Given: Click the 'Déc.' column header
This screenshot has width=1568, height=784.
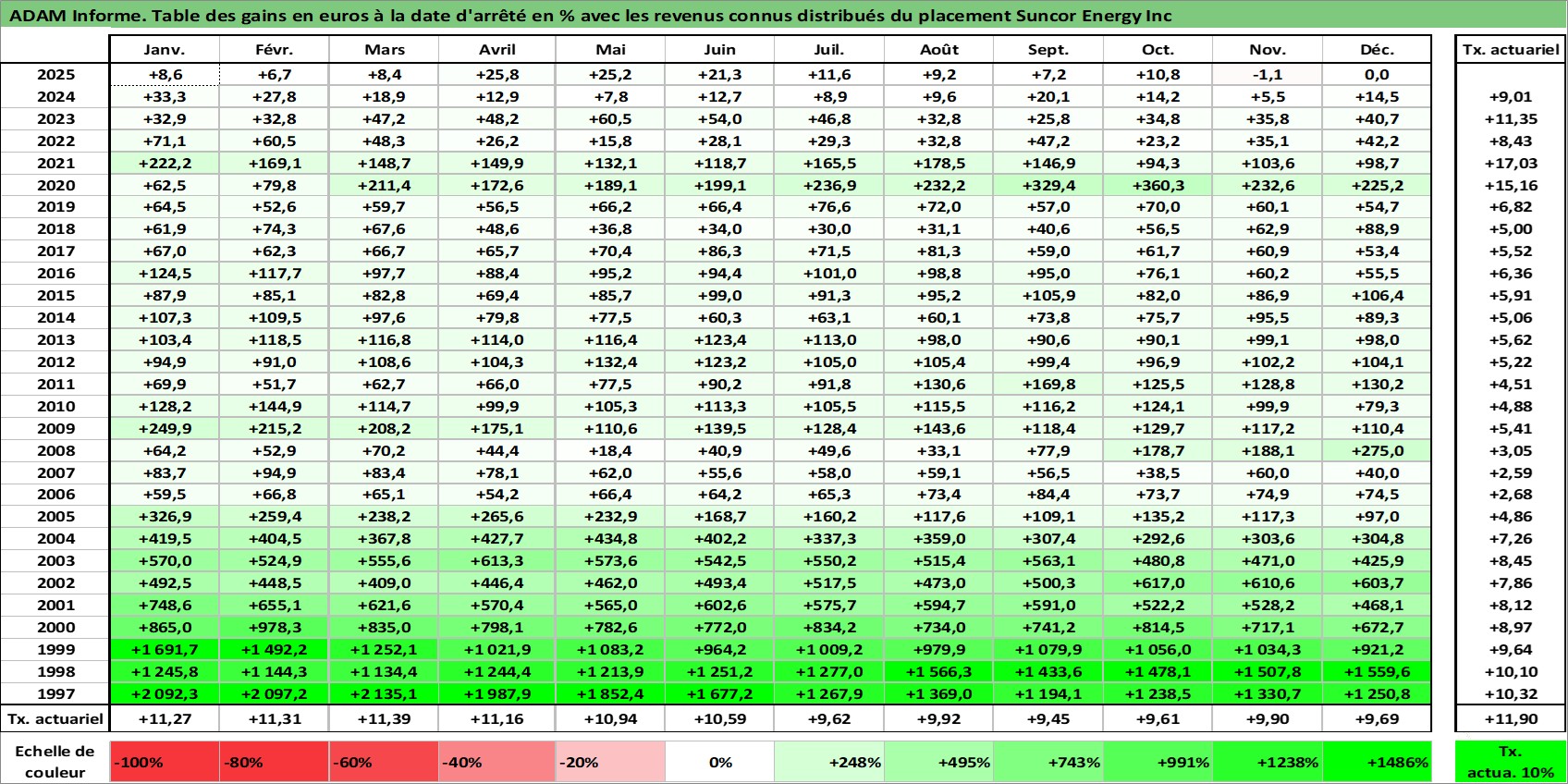Looking at the screenshot, I should 1378,50.
